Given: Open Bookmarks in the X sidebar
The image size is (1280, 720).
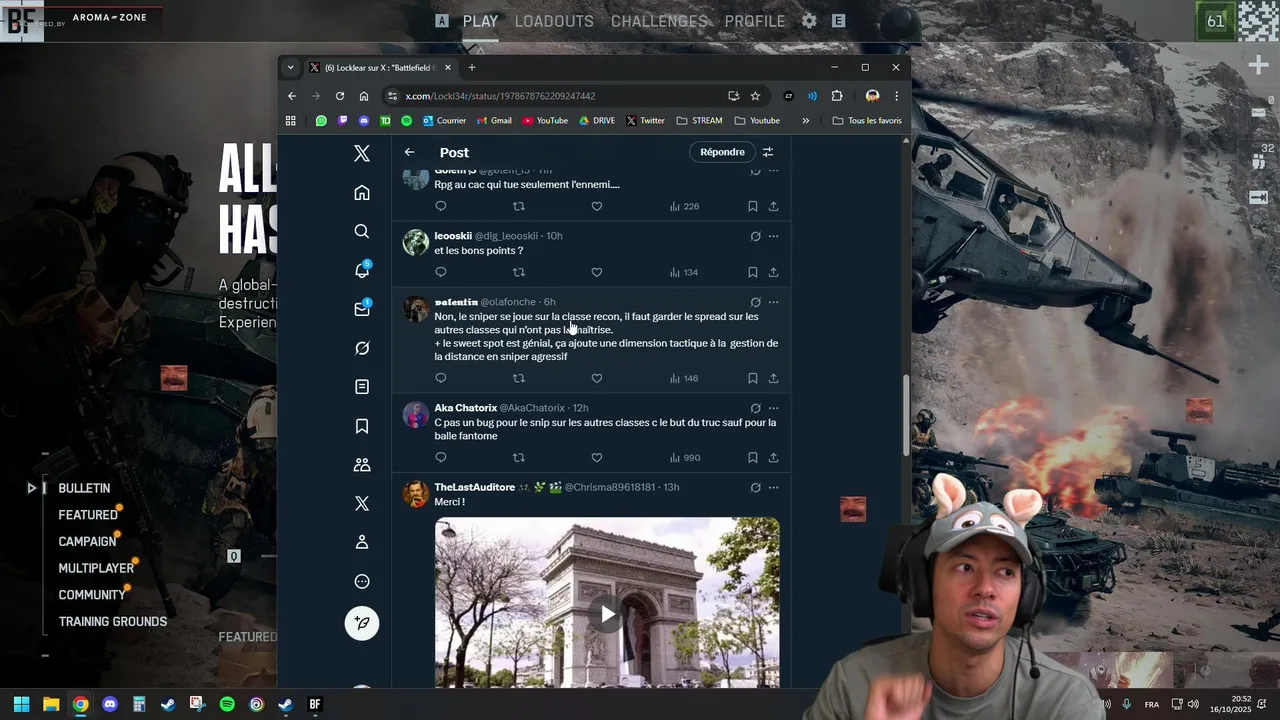Looking at the screenshot, I should [362, 426].
